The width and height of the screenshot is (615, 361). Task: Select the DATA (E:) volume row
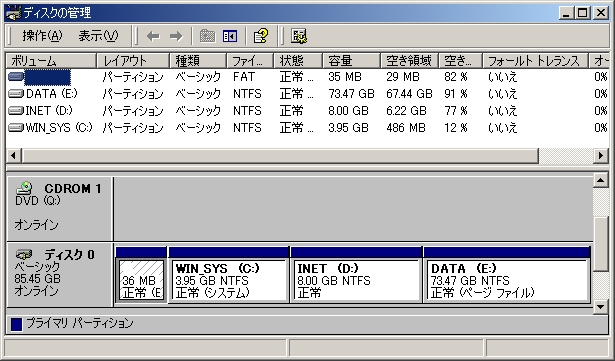(307, 94)
